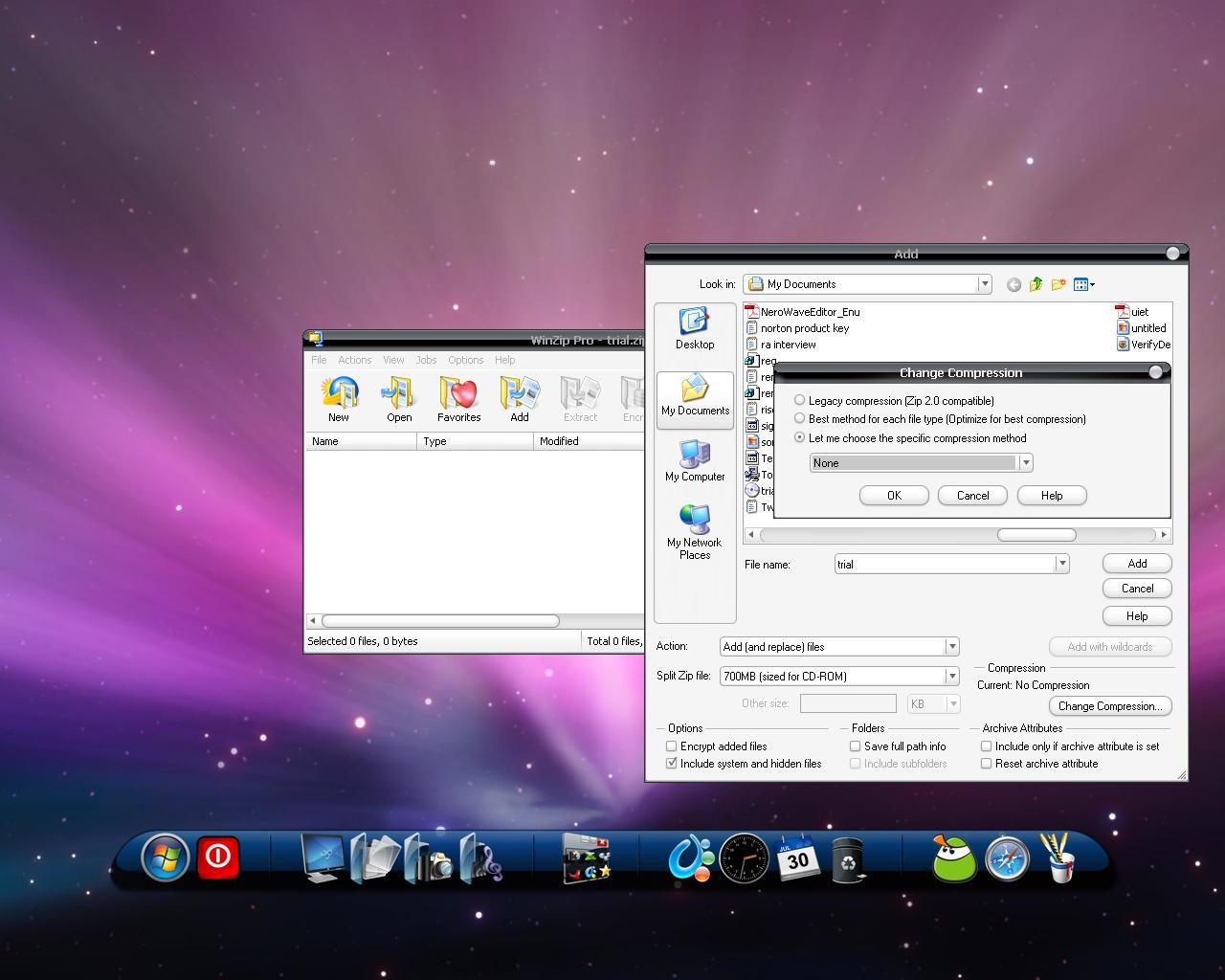Expand the compression method None dropdown

tap(1026, 462)
